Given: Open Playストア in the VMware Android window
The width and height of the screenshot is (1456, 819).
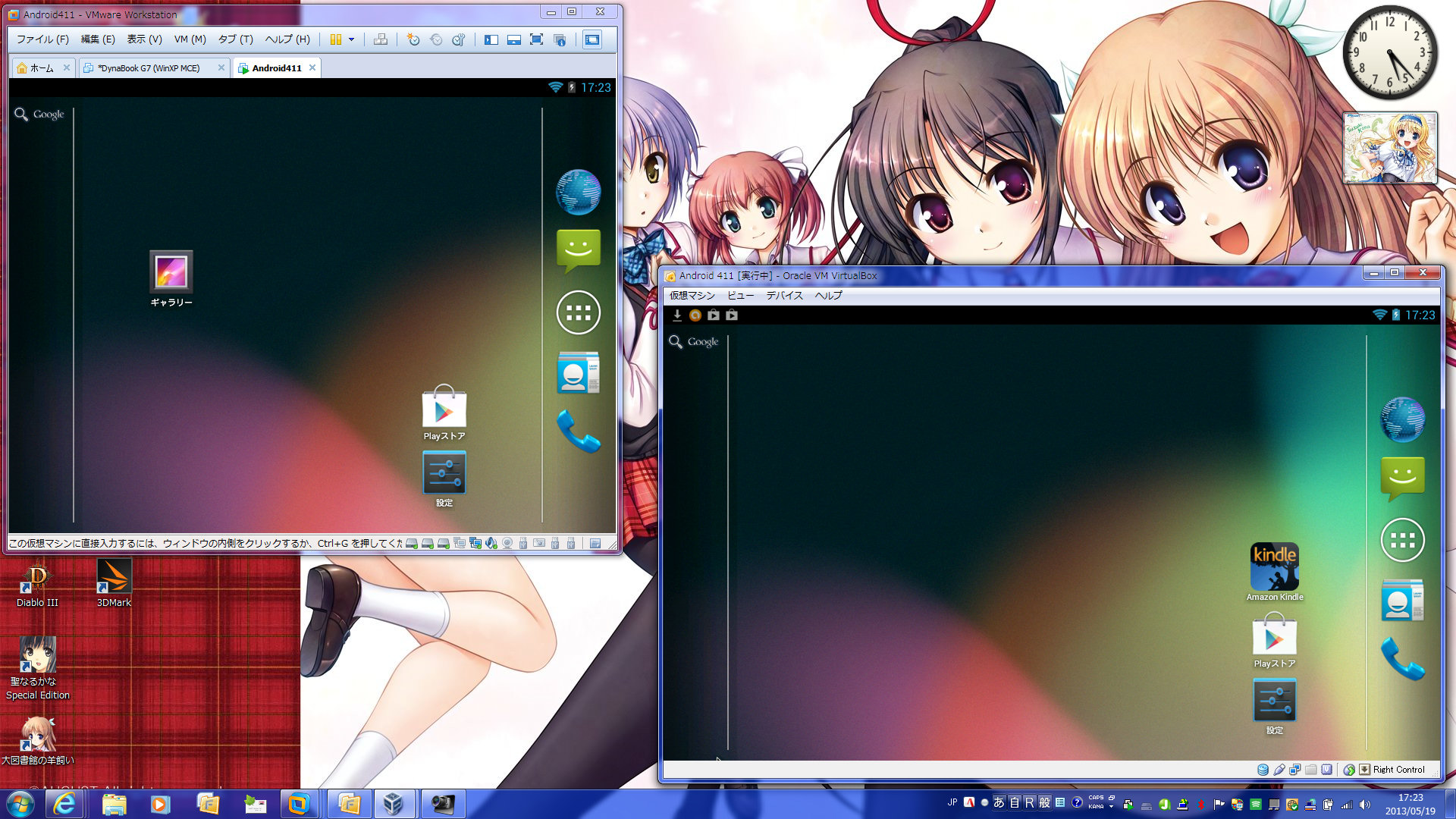Looking at the screenshot, I should (x=444, y=413).
